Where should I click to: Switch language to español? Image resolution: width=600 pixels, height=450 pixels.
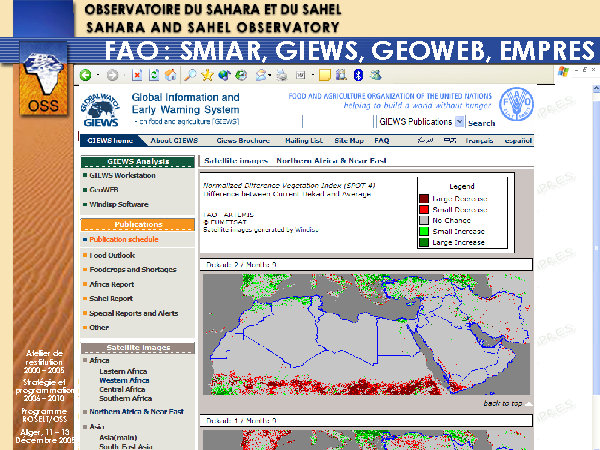[x=518, y=141]
